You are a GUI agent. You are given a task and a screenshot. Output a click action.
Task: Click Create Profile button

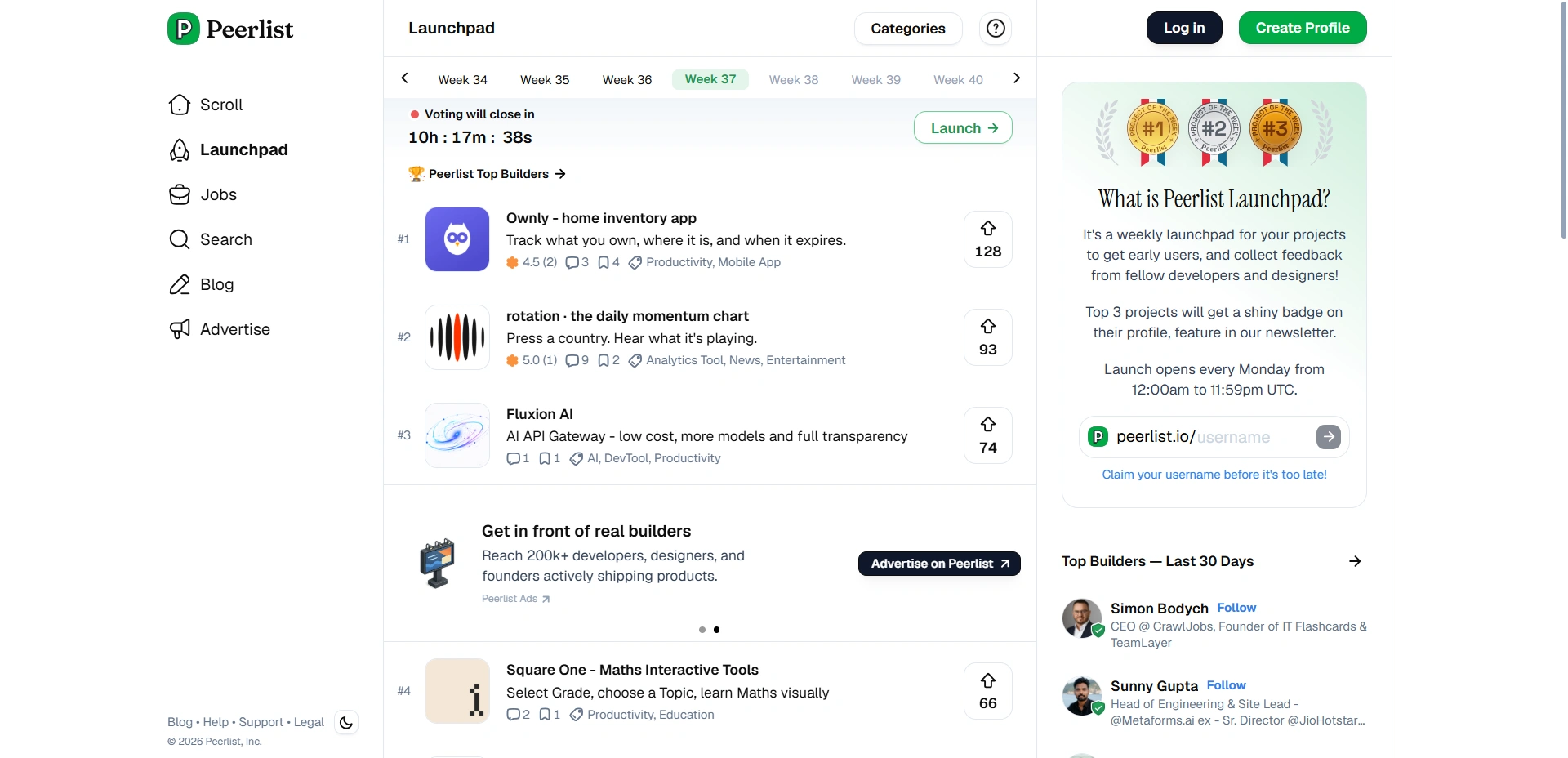[1303, 28]
